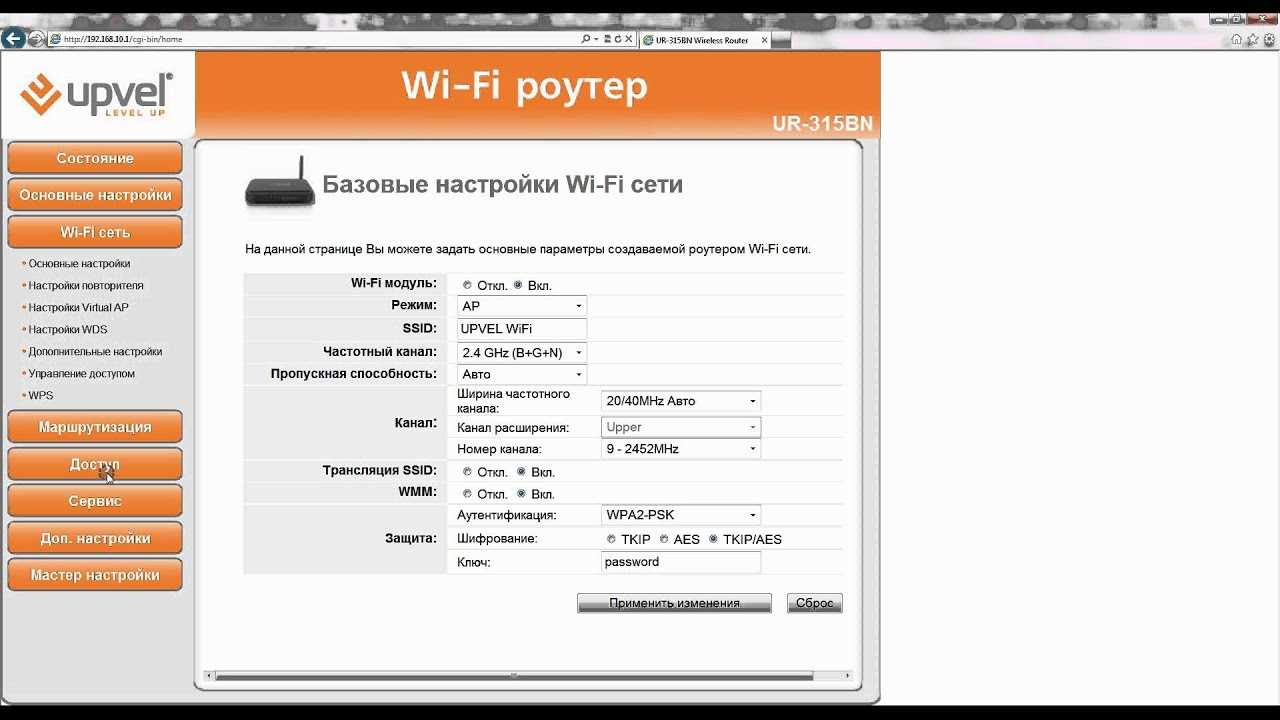Go to WPS link
Viewport: 1280px width, 720px height.
41,396
